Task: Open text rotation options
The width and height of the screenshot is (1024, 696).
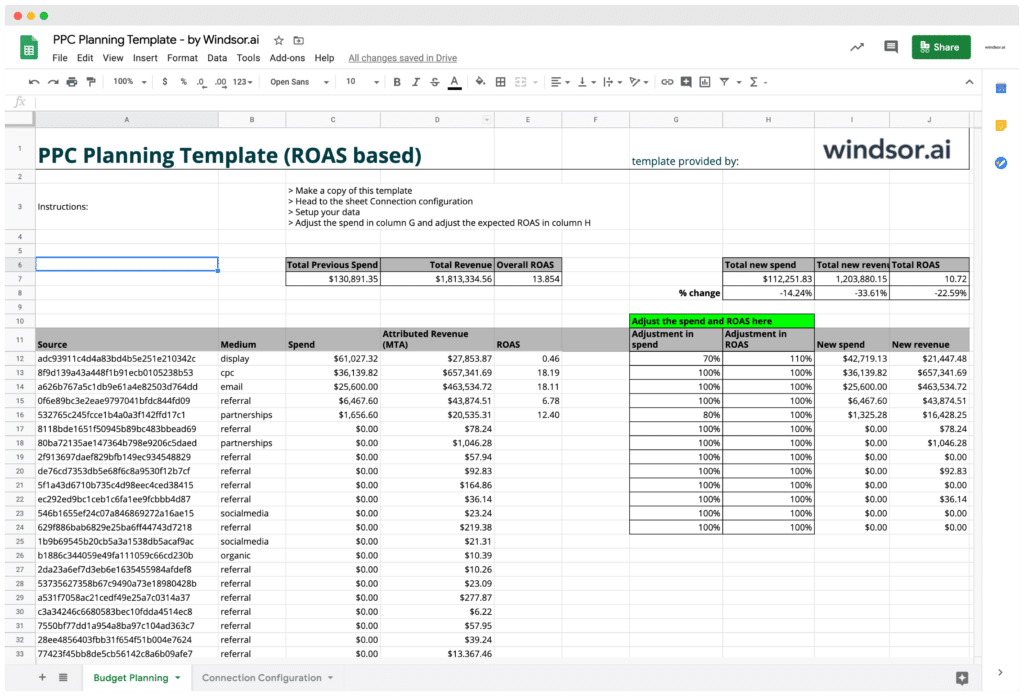Action: click(638, 82)
